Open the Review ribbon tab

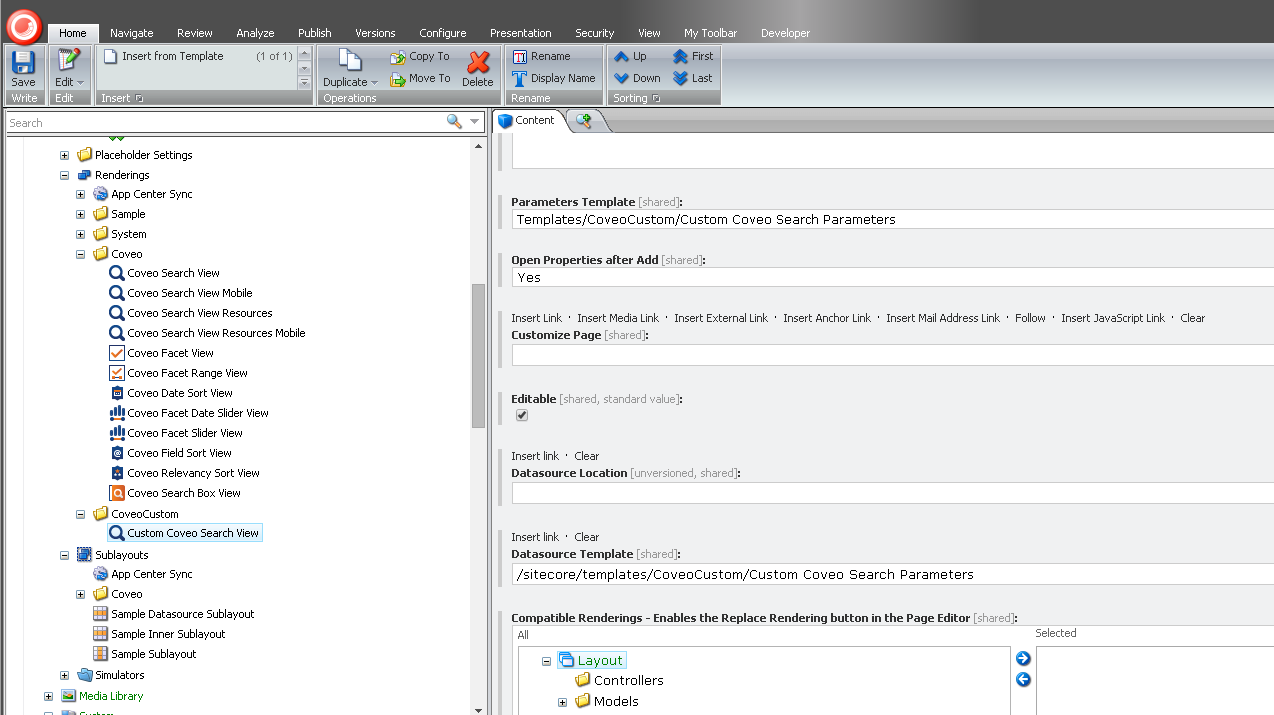click(x=195, y=33)
